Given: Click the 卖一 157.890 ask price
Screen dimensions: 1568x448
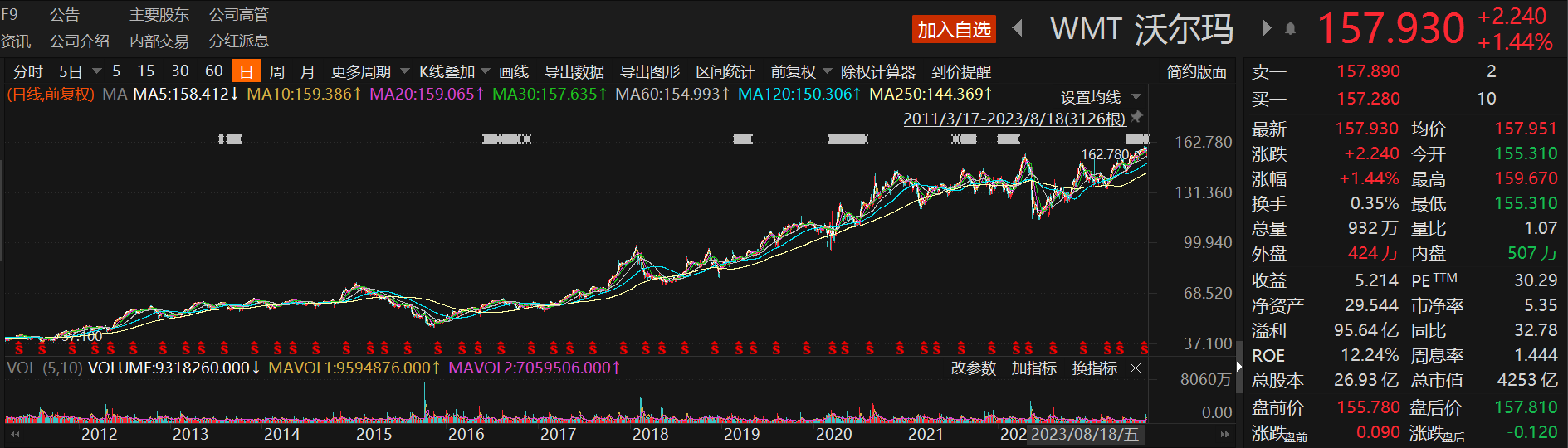Looking at the screenshot, I should click(x=1368, y=71).
